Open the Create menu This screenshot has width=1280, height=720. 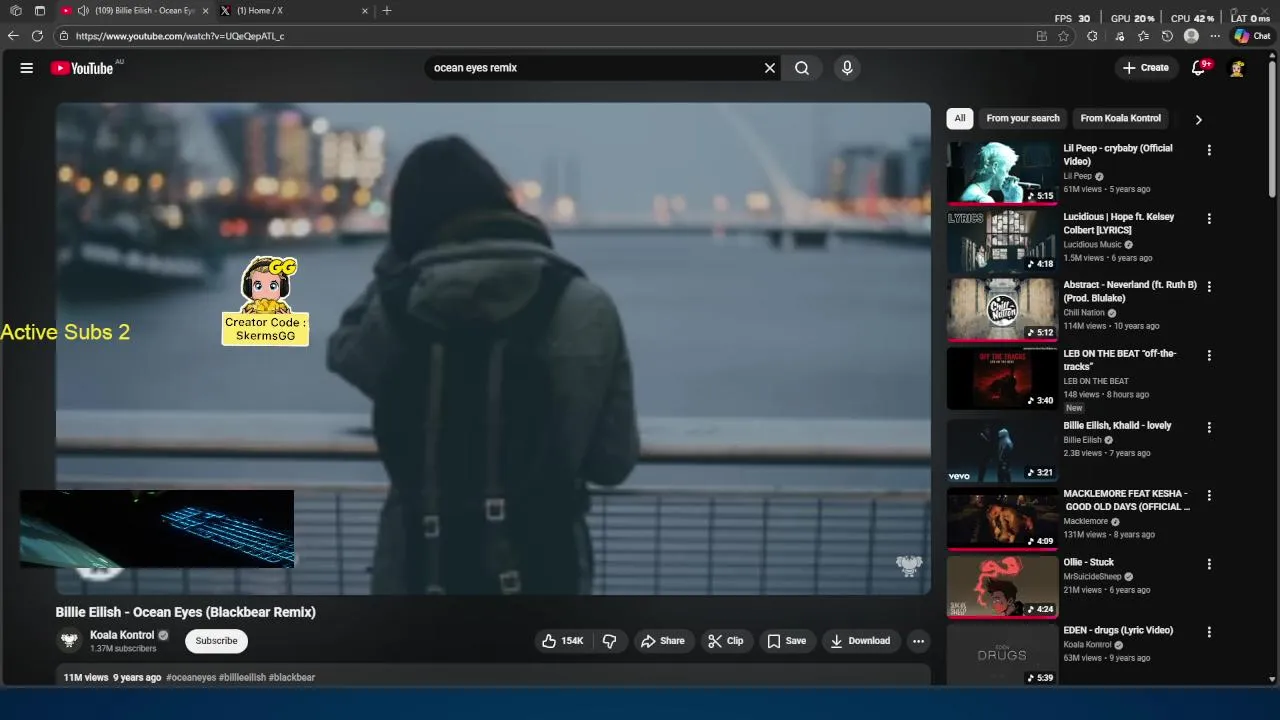click(1145, 68)
